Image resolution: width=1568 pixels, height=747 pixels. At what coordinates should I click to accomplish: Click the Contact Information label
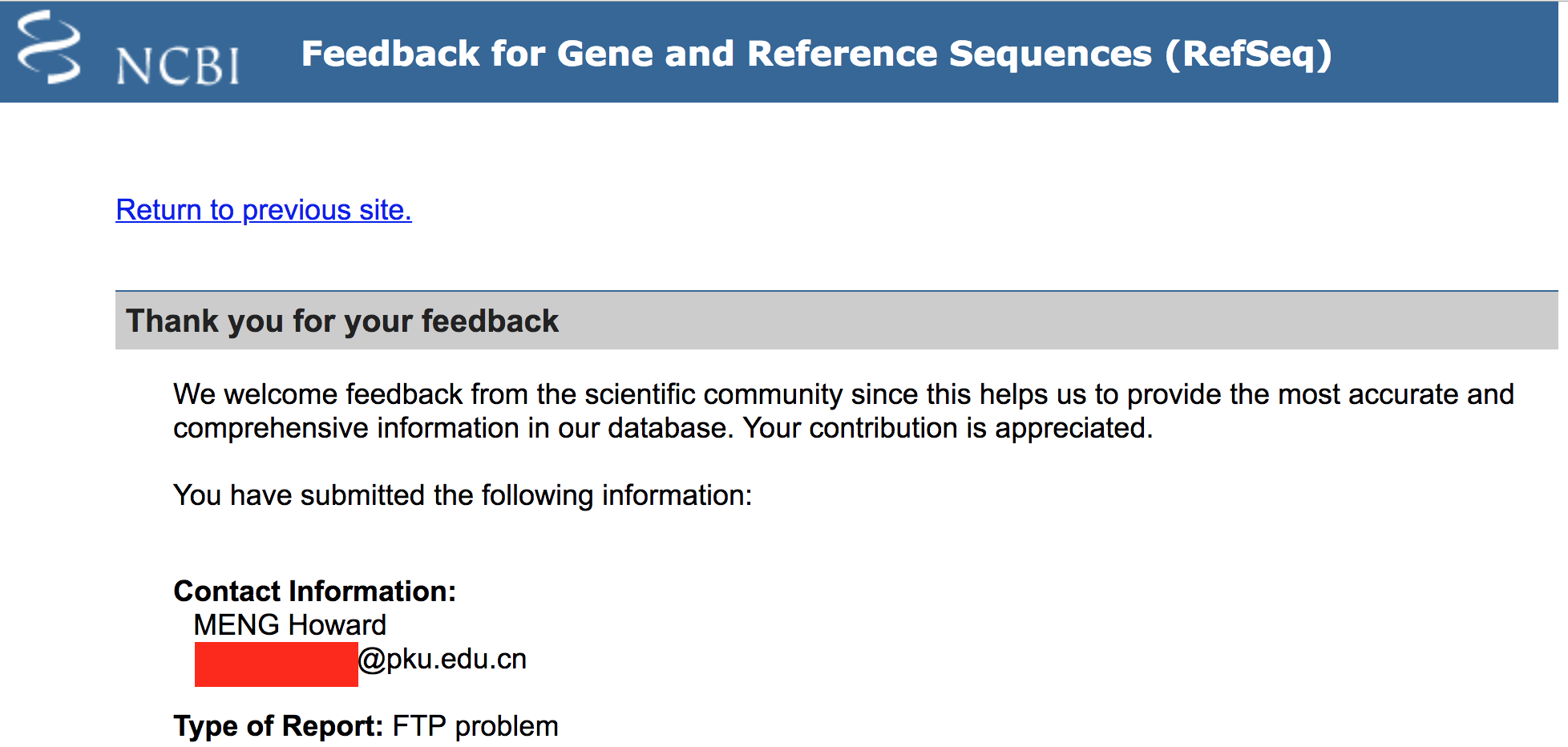314,592
